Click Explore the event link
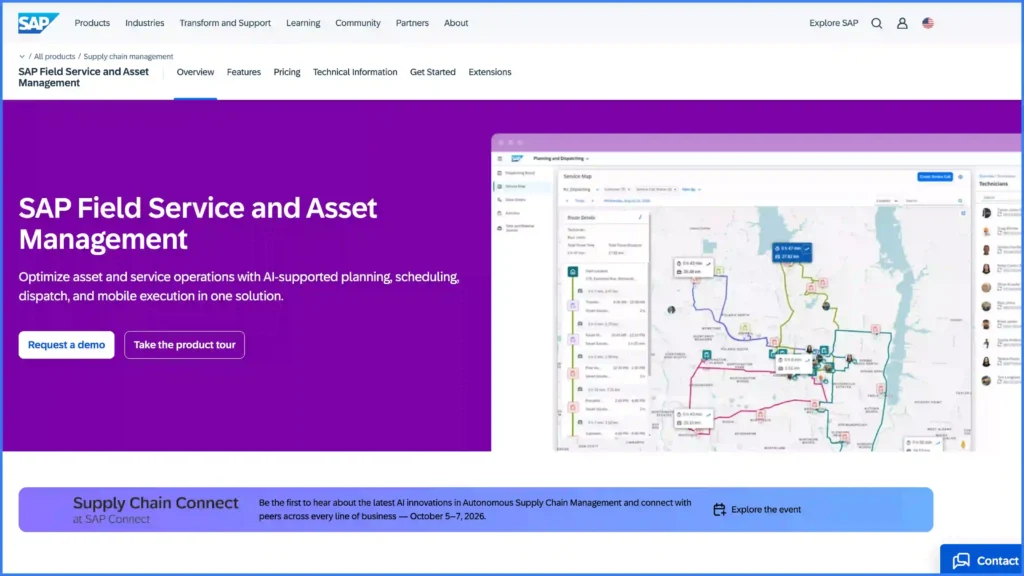 click(x=765, y=509)
